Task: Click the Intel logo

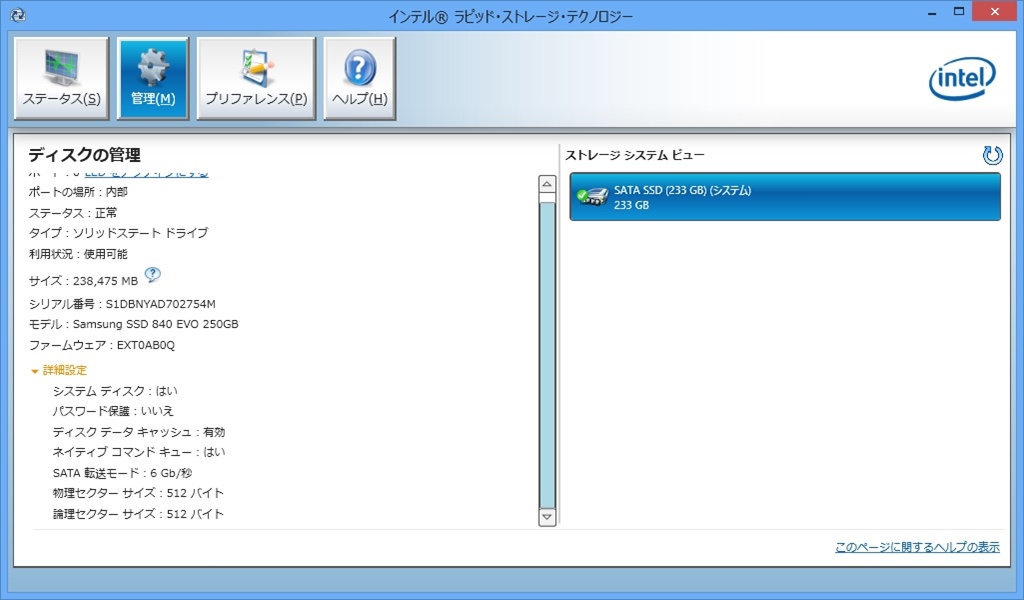Action: 962,79
